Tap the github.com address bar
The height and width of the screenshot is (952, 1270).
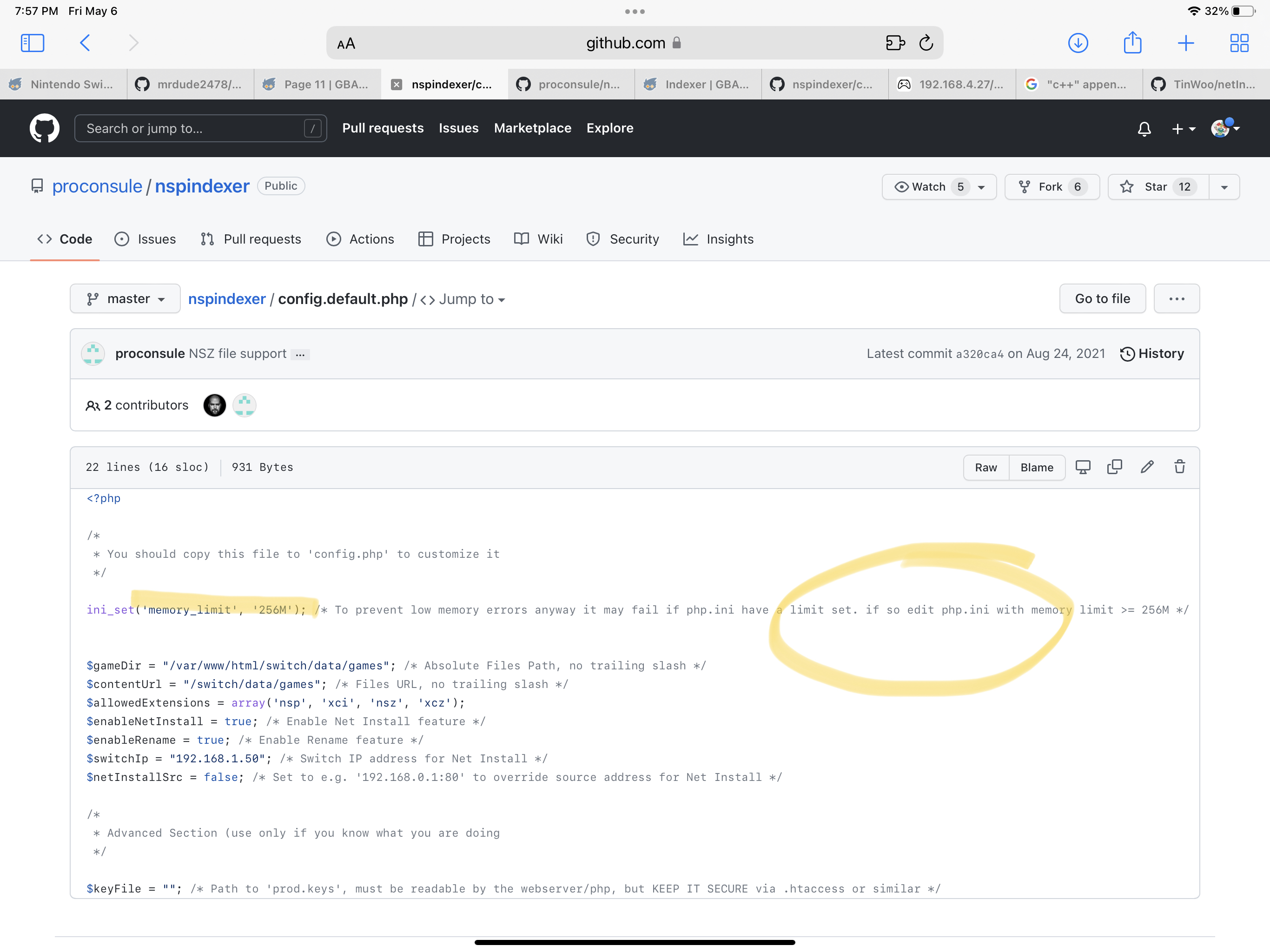635,43
